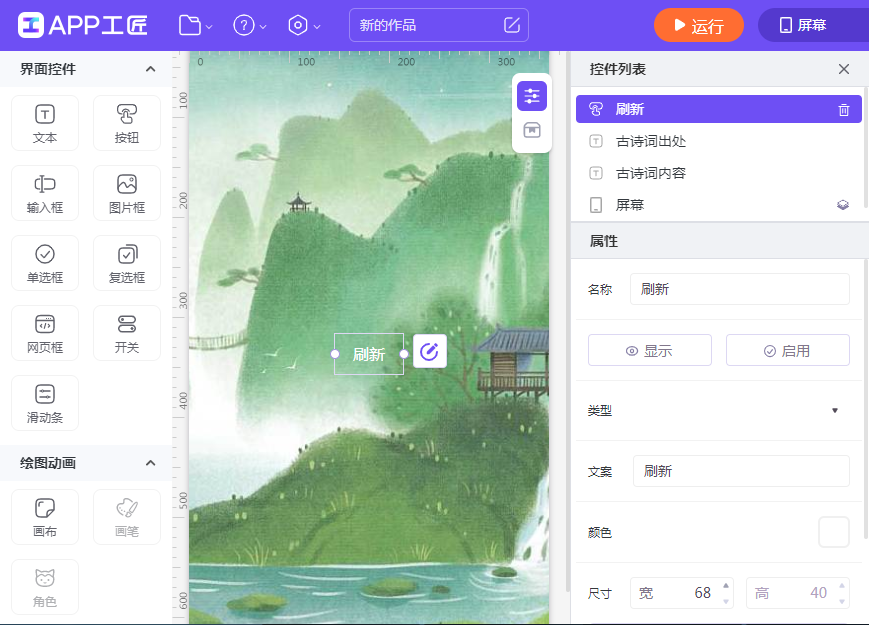Select the 按钮 button widget
869x625 pixels.
pyautogui.click(x=127, y=123)
